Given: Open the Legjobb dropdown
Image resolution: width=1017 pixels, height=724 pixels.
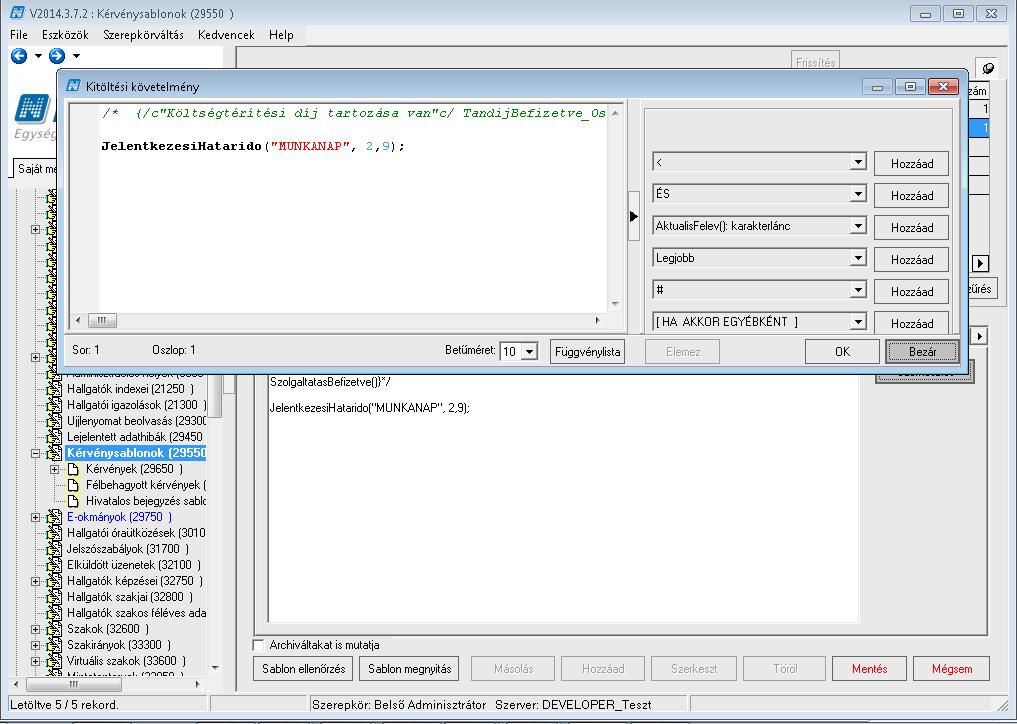Looking at the screenshot, I should [x=858, y=258].
